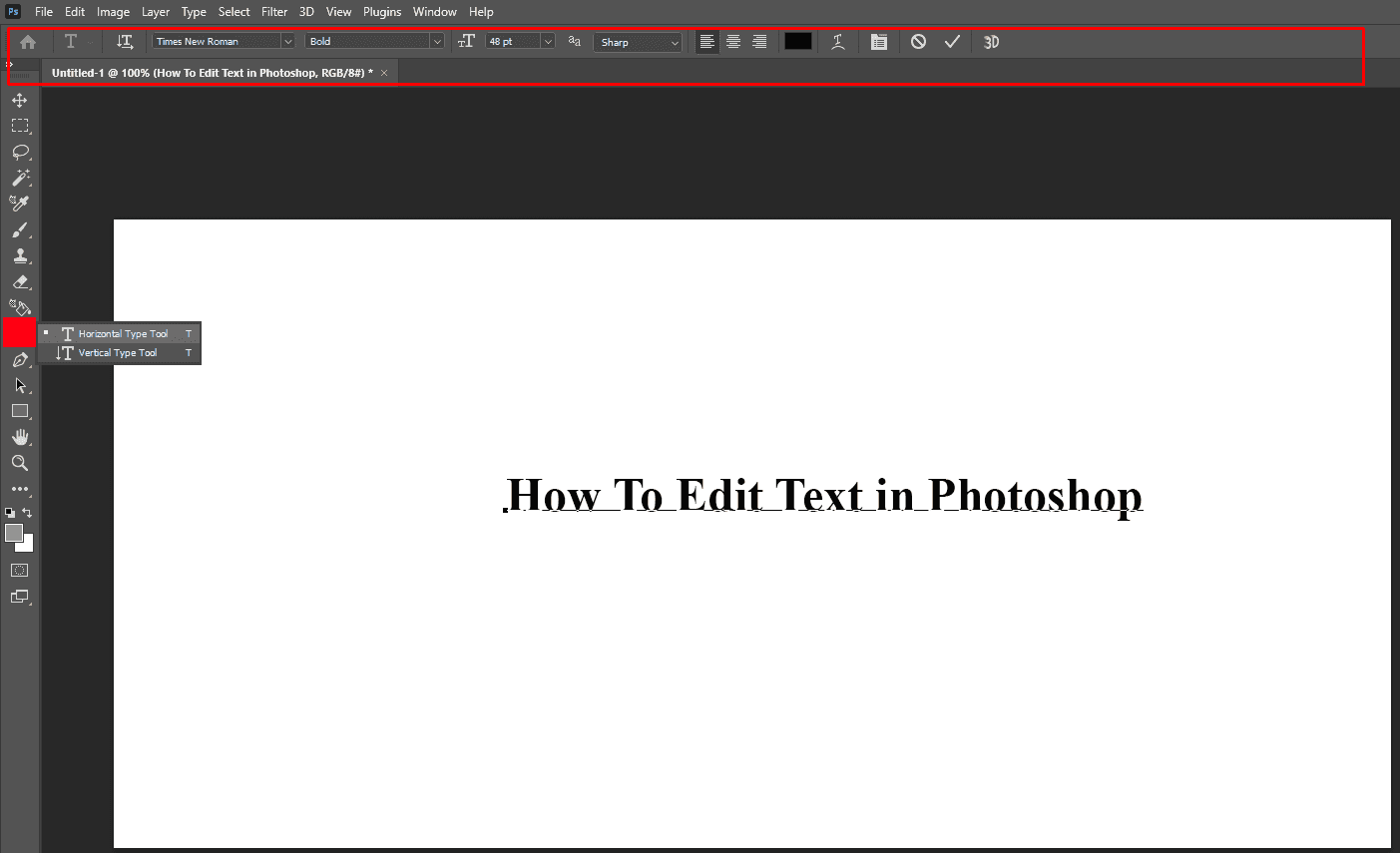Select the Lasso tool

coord(20,152)
